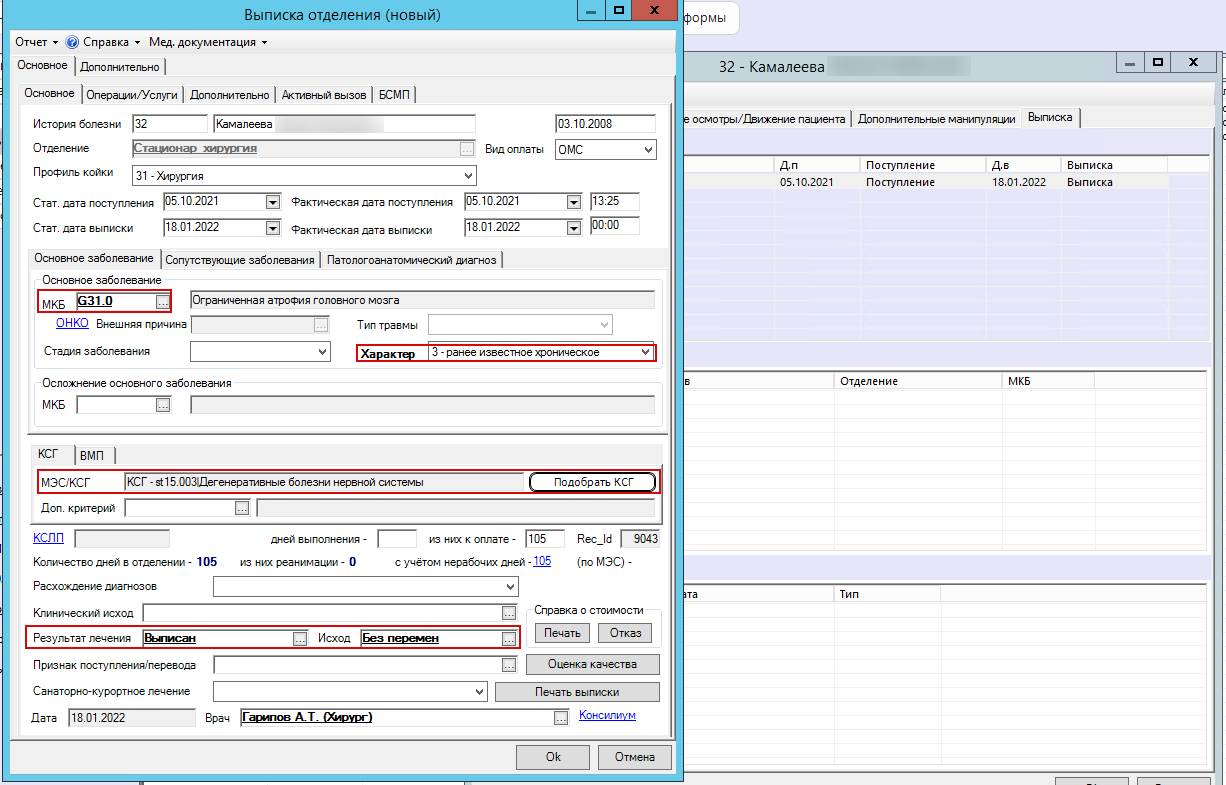Open the Сопутствующие заболевания tab
1226x785 pixels.
(x=240, y=260)
